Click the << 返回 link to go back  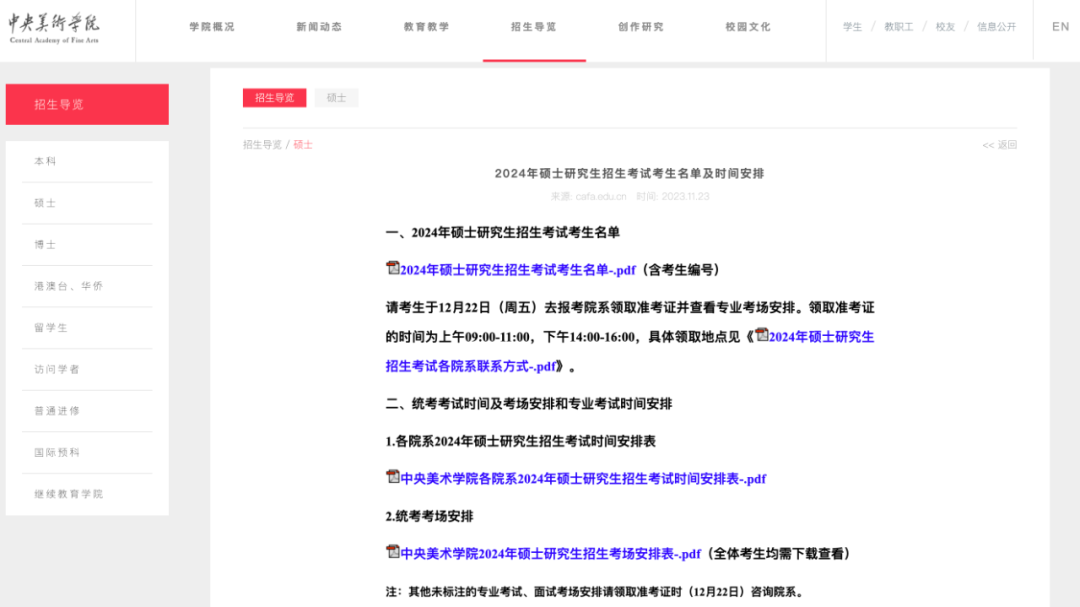click(1000, 145)
